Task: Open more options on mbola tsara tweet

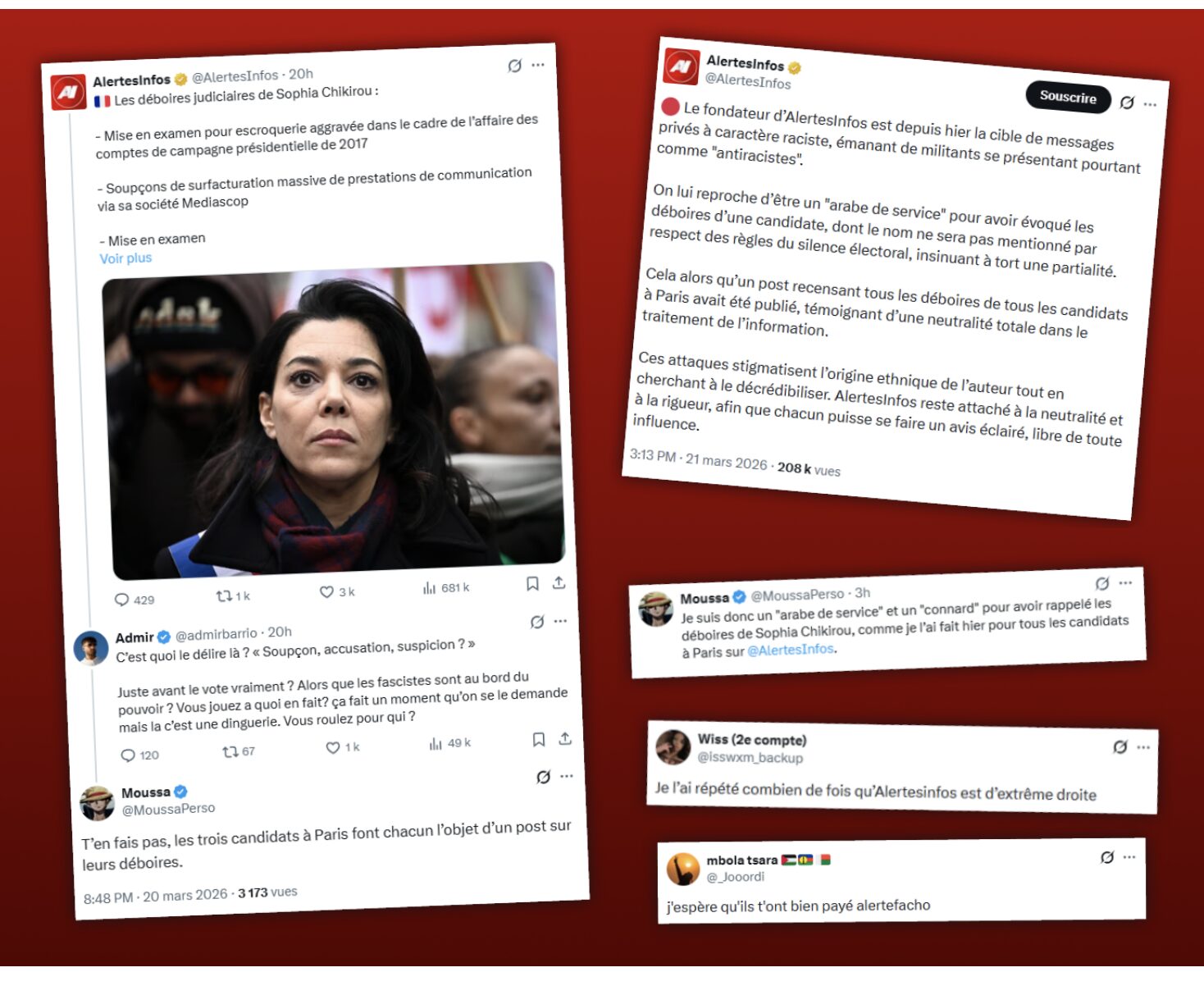Action: click(1129, 856)
